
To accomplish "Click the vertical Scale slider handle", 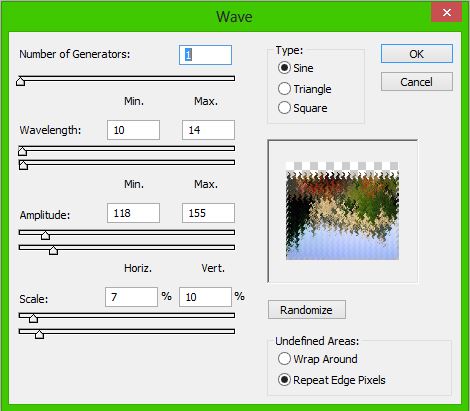I will pos(39,334).
